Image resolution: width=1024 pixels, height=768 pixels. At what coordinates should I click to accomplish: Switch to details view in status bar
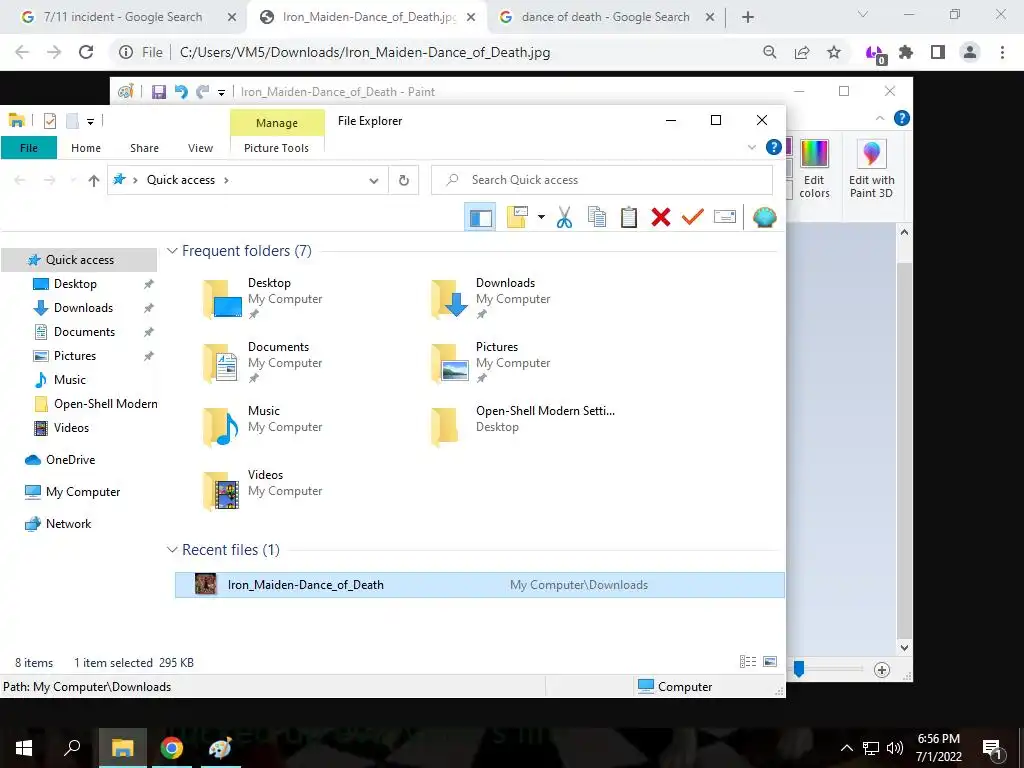(x=748, y=662)
